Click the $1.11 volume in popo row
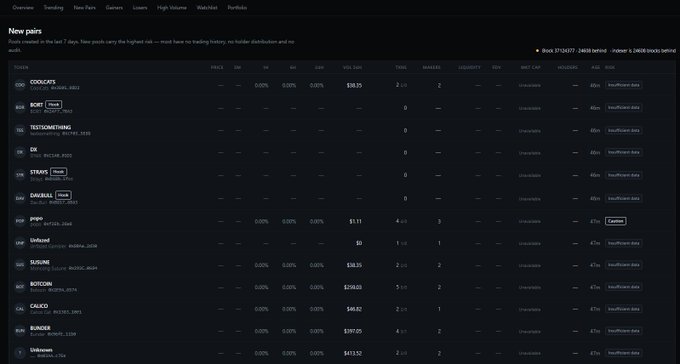 [x=355, y=222]
